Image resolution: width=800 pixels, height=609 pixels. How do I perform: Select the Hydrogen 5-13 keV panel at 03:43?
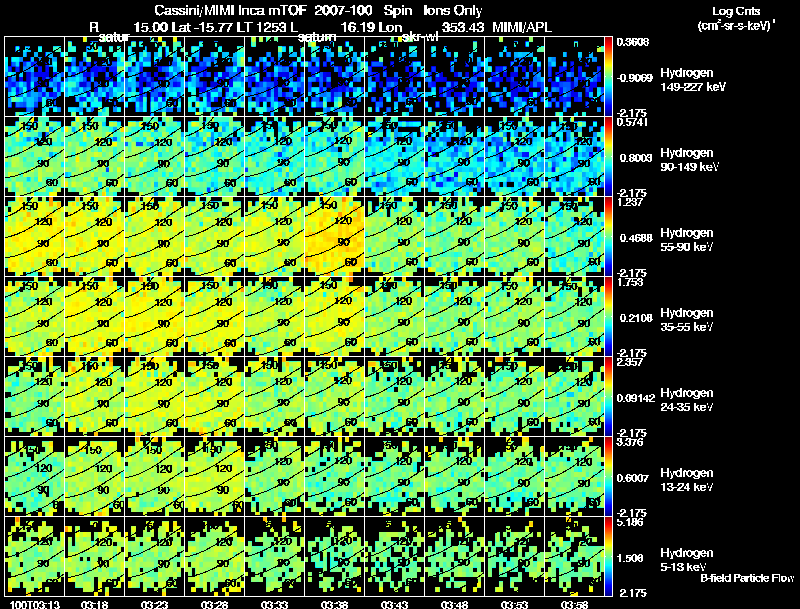395,557
